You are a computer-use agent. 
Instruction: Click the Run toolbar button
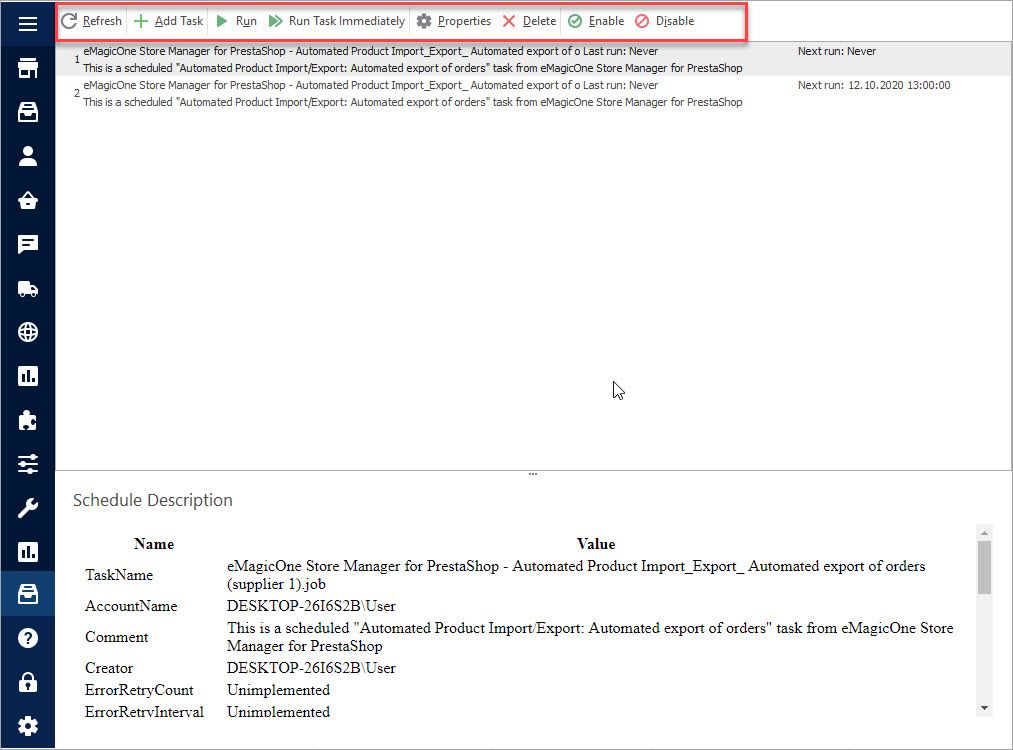[236, 21]
